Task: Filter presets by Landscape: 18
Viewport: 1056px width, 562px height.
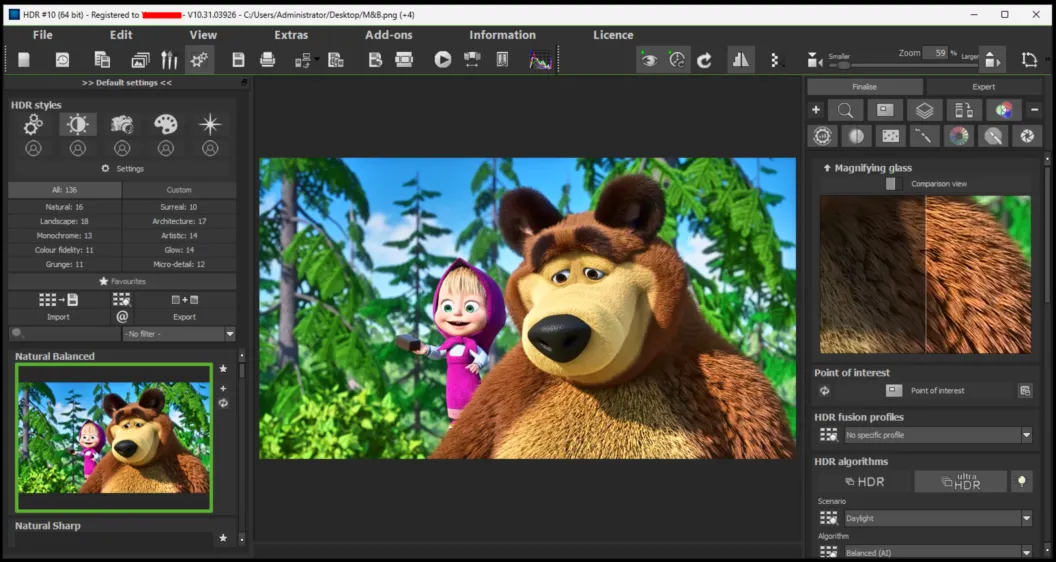Action: [65, 221]
